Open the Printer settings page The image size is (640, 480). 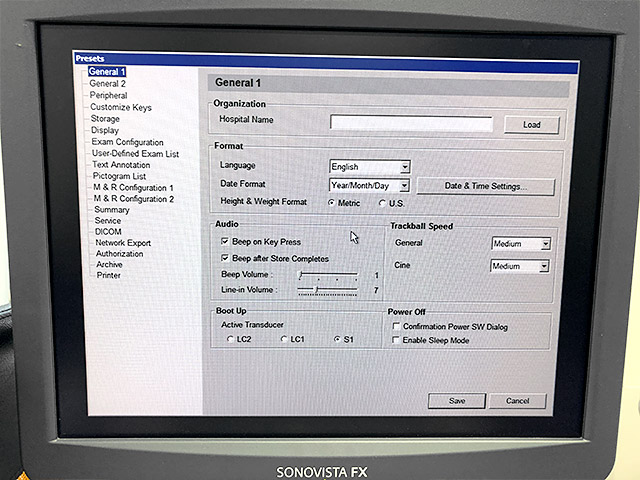click(109, 276)
